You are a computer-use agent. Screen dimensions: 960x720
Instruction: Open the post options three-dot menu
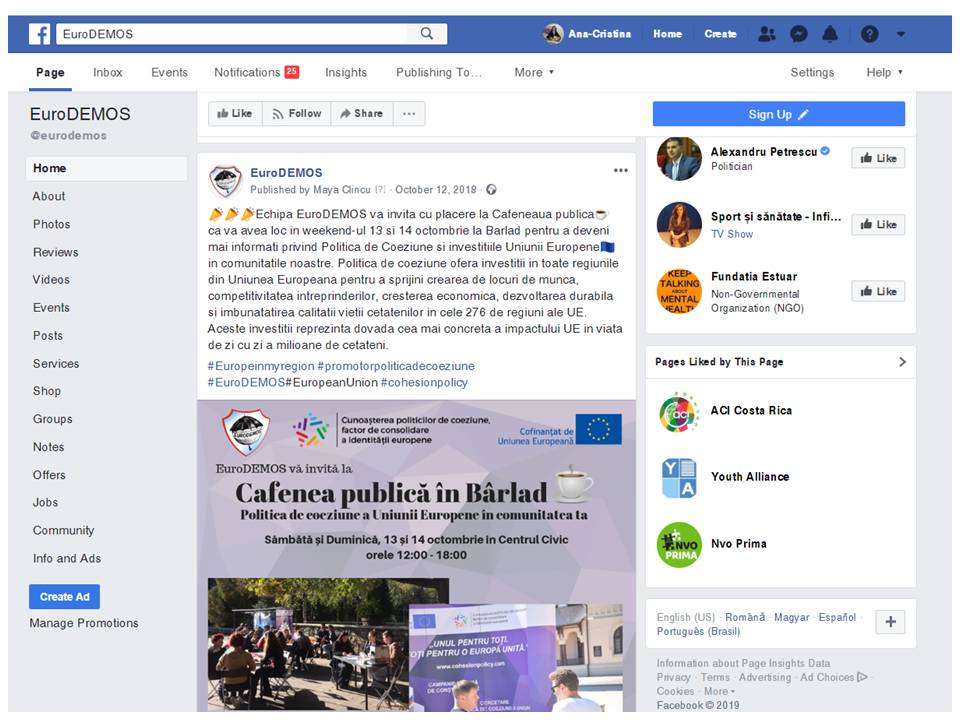coord(621,171)
